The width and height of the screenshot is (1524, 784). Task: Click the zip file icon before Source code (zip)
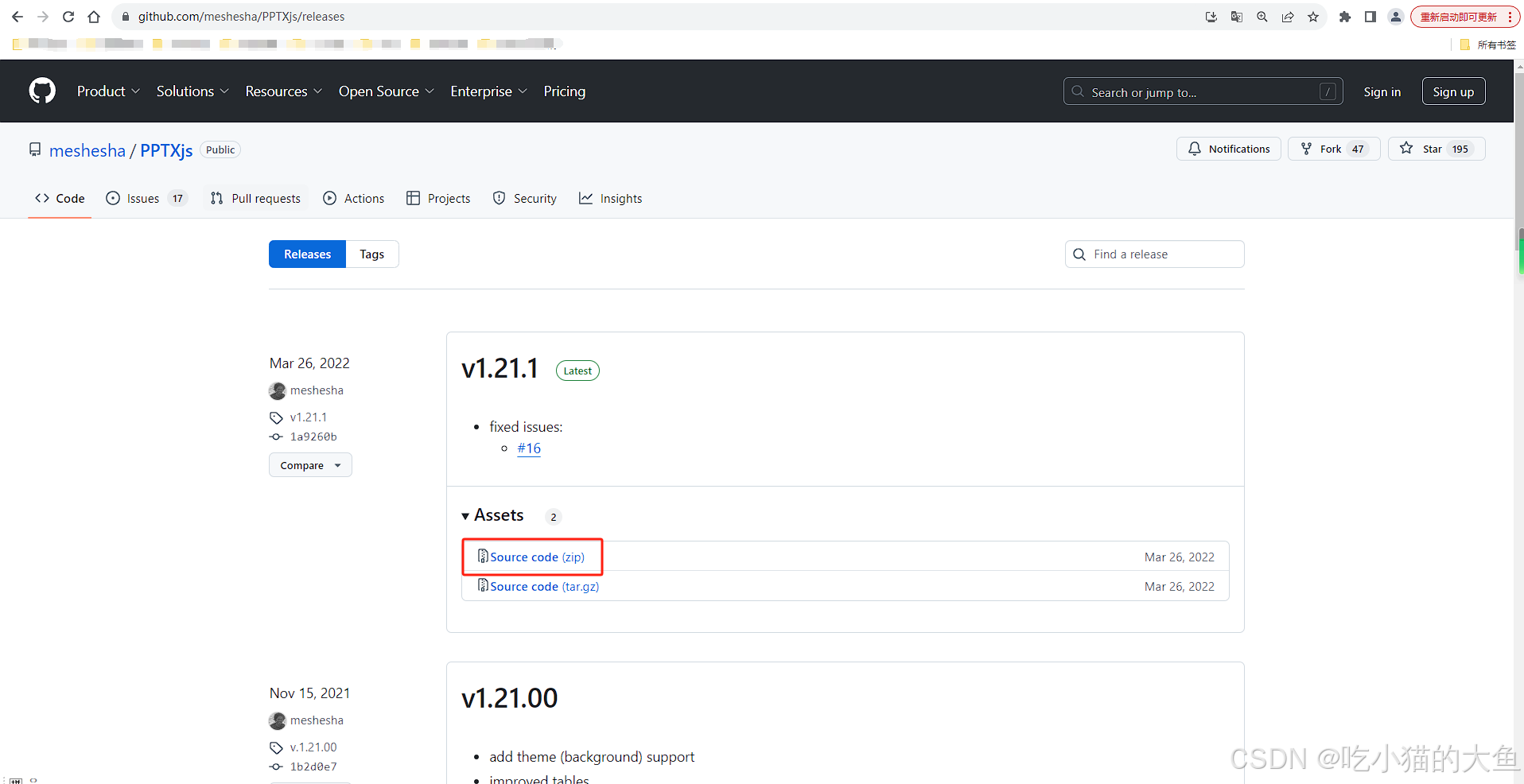(483, 556)
